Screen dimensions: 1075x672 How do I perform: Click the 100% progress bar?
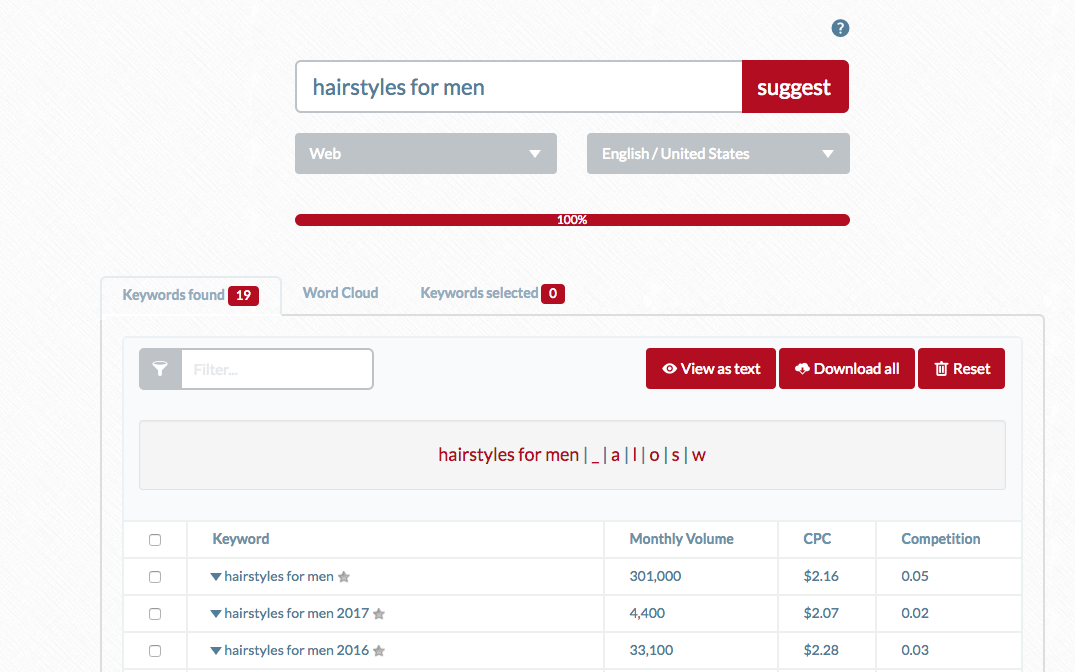click(572, 220)
